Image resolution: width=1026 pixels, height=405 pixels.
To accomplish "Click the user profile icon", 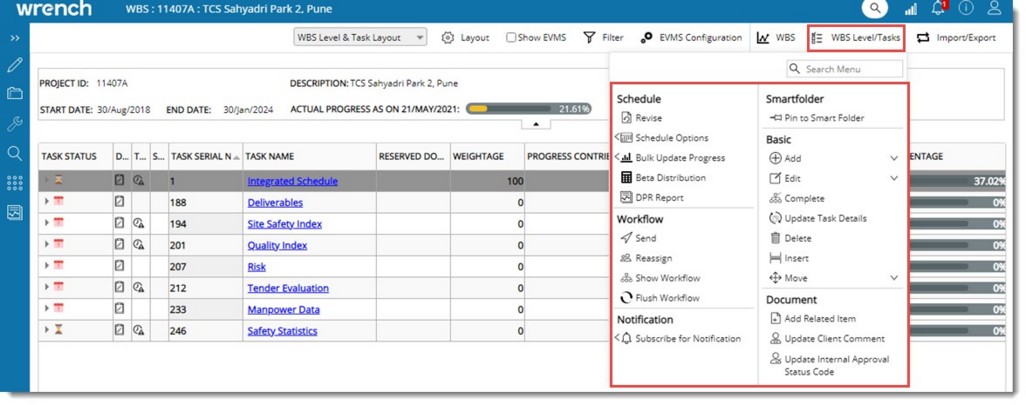I will pyautogui.click(x=993, y=9).
